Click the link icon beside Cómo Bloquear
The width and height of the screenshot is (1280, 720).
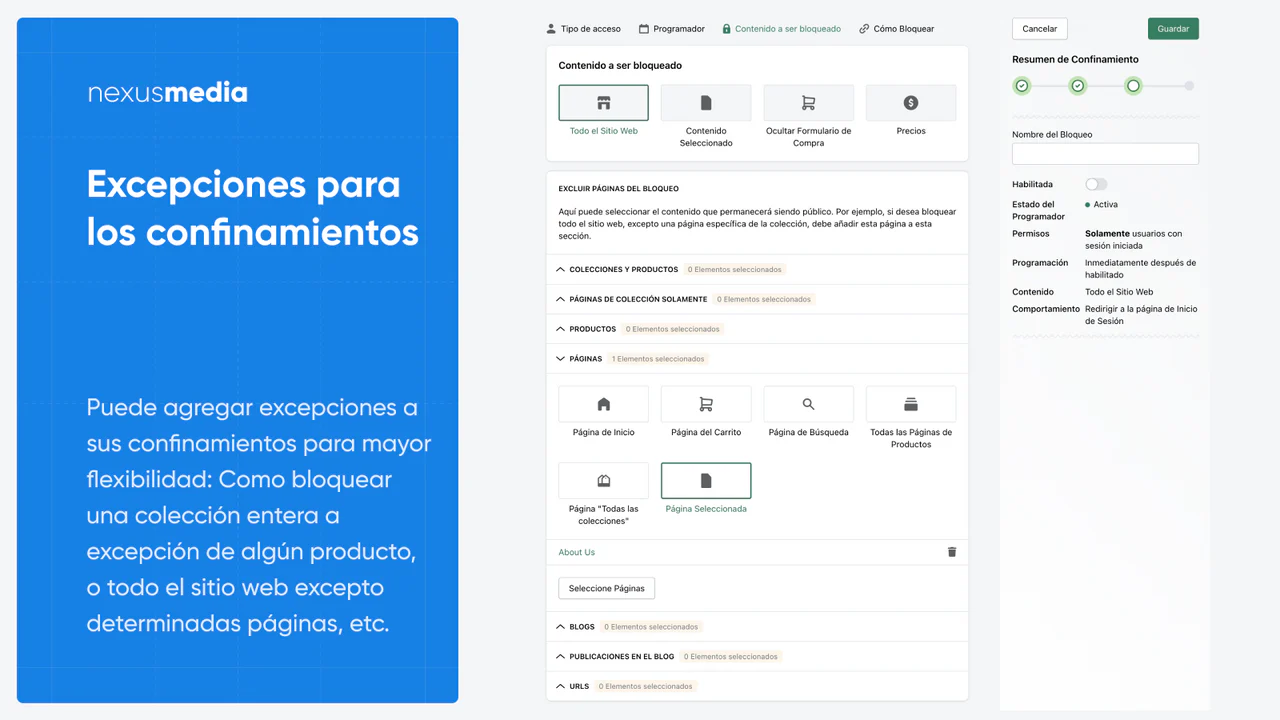pos(864,29)
